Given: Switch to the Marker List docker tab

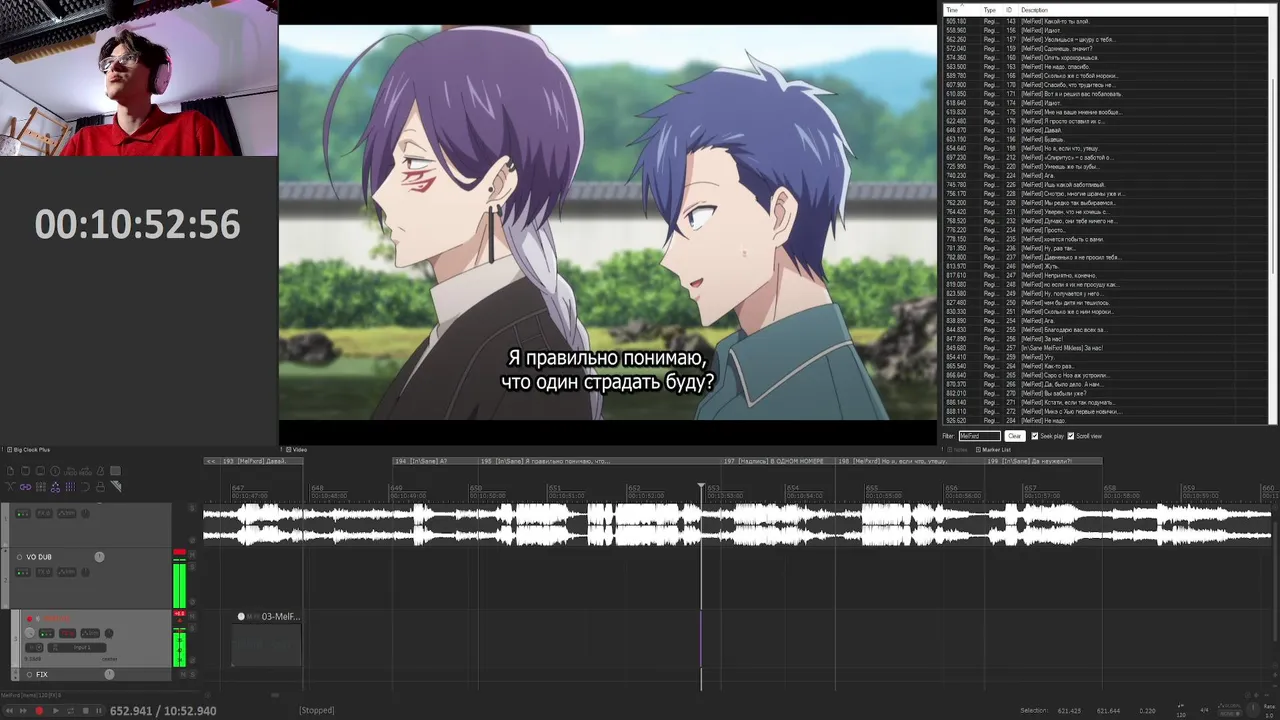Looking at the screenshot, I should coord(993,450).
